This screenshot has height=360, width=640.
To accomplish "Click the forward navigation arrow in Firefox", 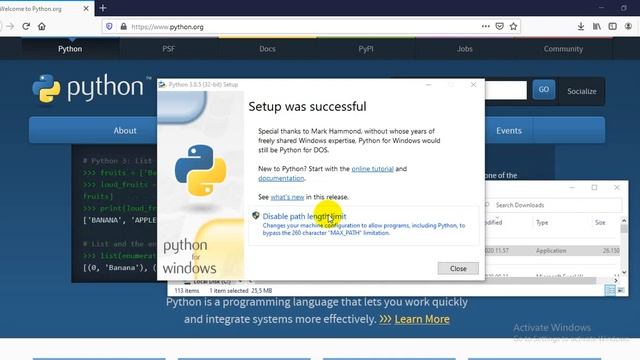I will coord(10,27).
